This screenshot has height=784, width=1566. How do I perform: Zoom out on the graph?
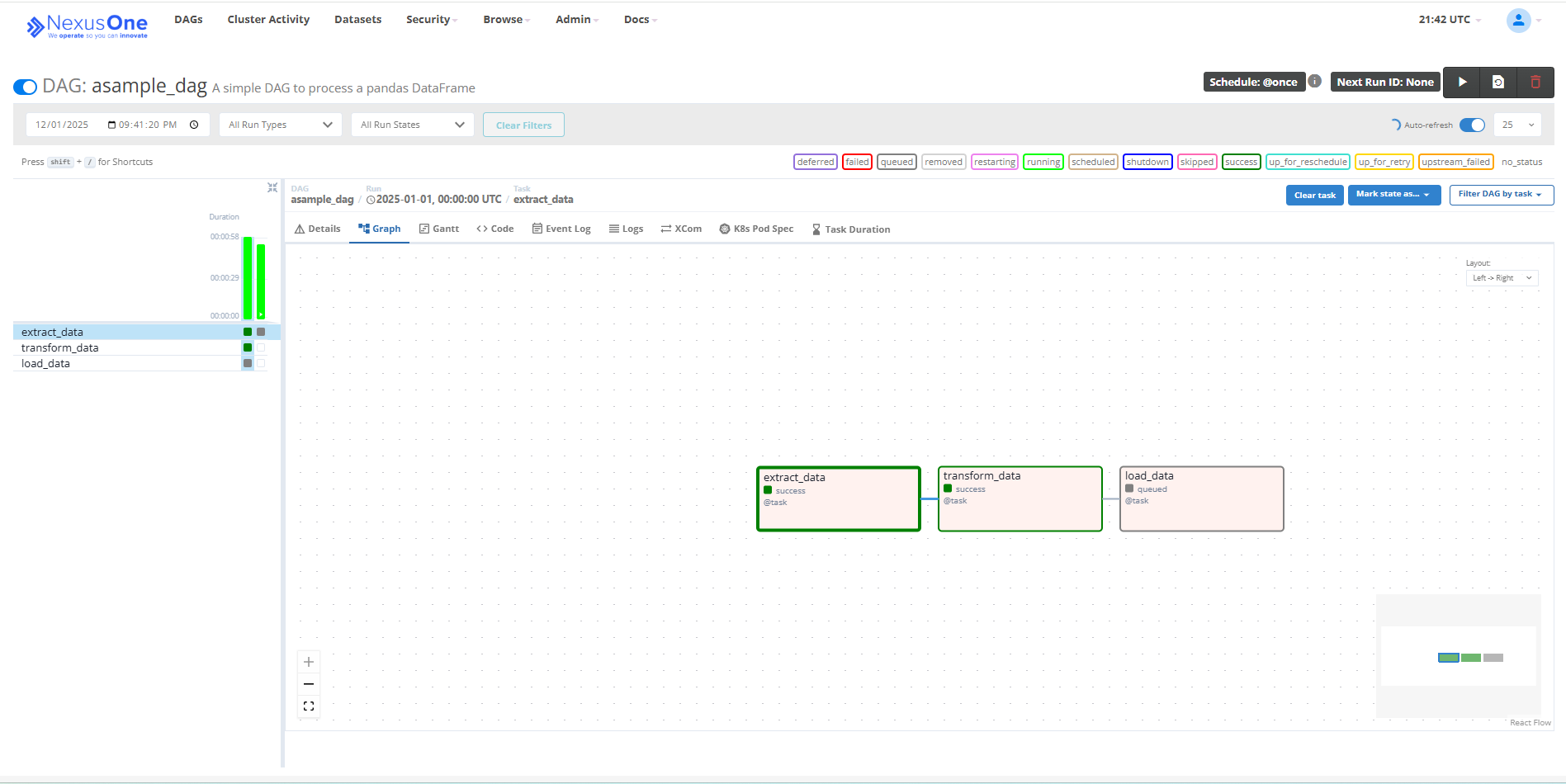(x=309, y=684)
